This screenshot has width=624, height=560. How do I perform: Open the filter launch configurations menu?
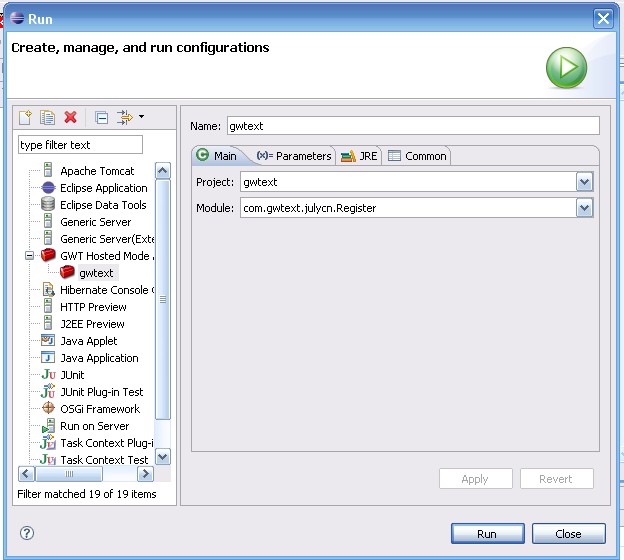click(x=141, y=117)
